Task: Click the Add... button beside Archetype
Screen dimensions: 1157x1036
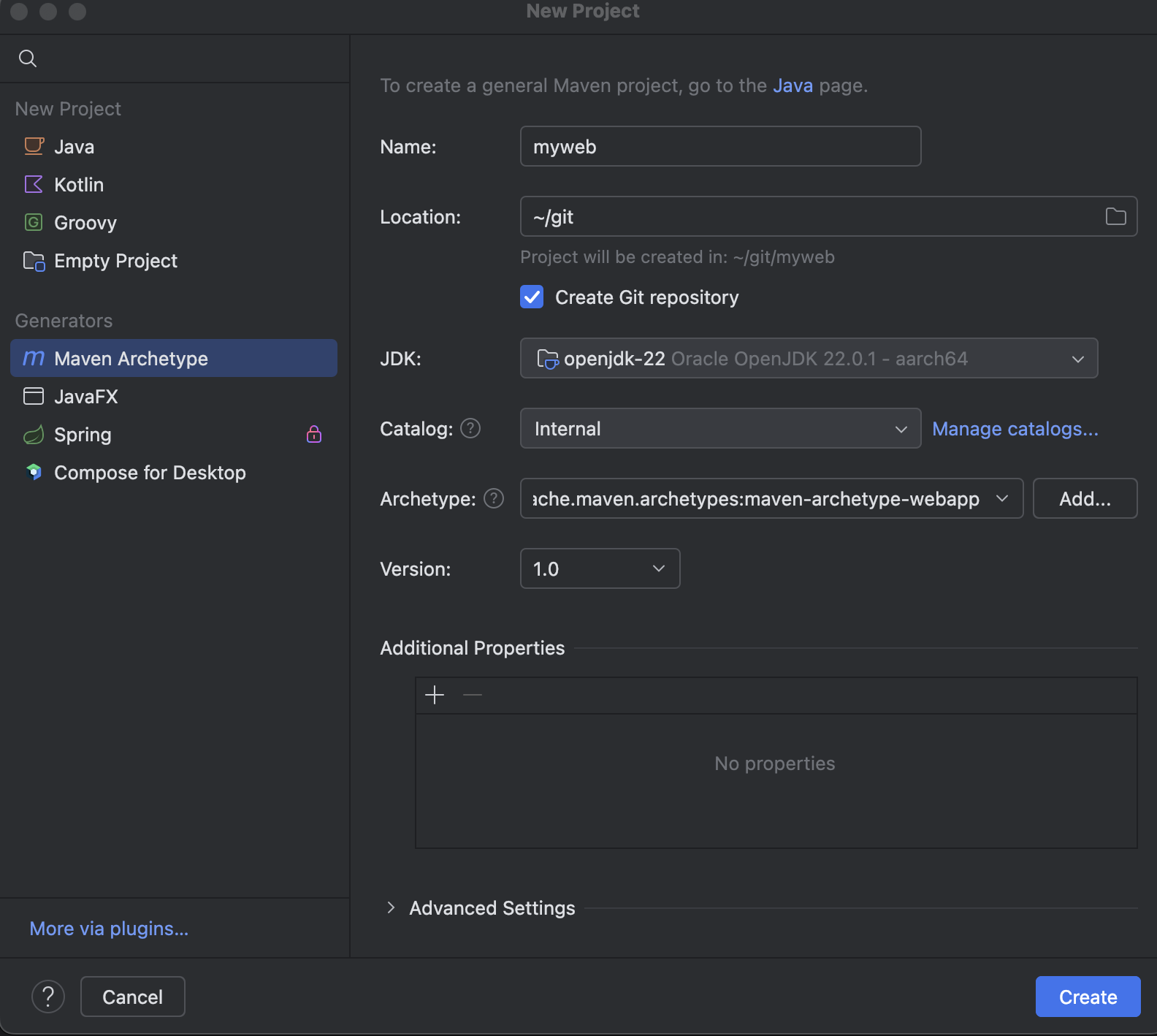Action: (x=1085, y=498)
